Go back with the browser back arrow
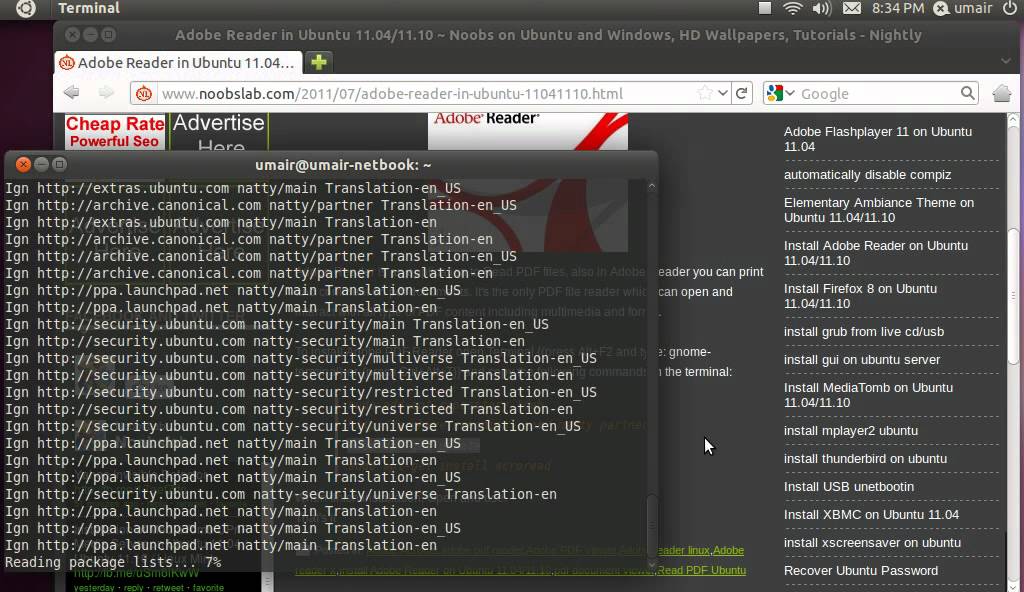The height and width of the screenshot is (592, 1024). pyautogui.click(x=72, y=93)
